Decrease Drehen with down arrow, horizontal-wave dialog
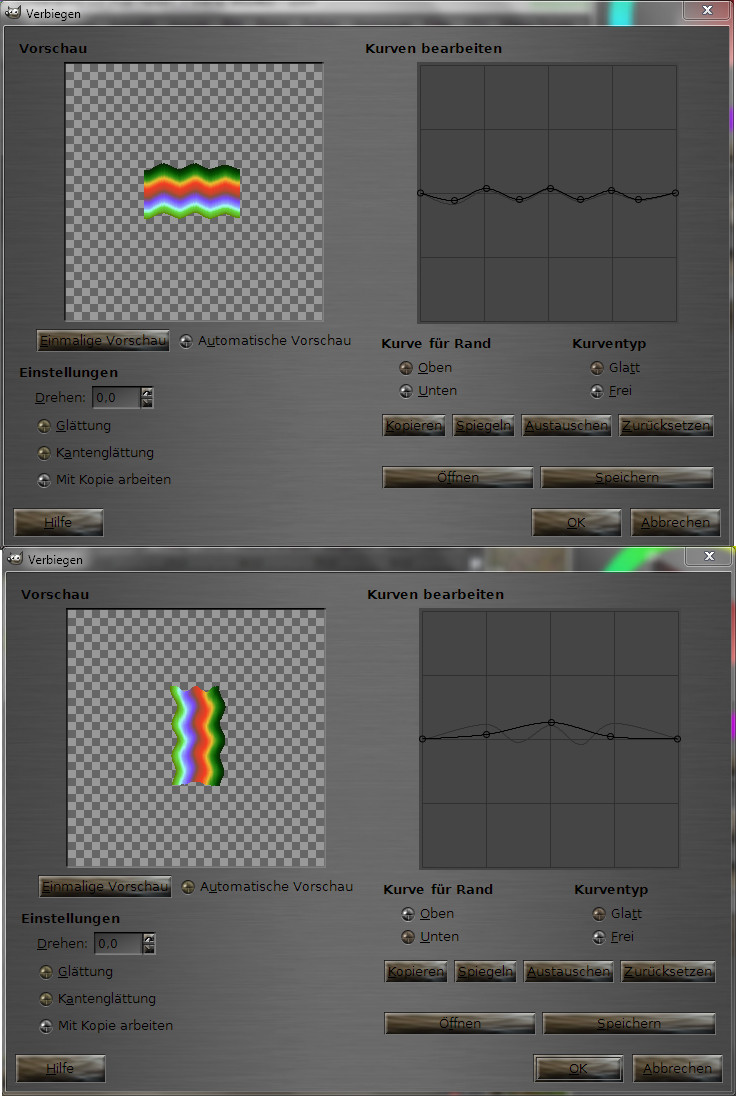The height and width of the screenshot is (1096, 736). [147, 403]
